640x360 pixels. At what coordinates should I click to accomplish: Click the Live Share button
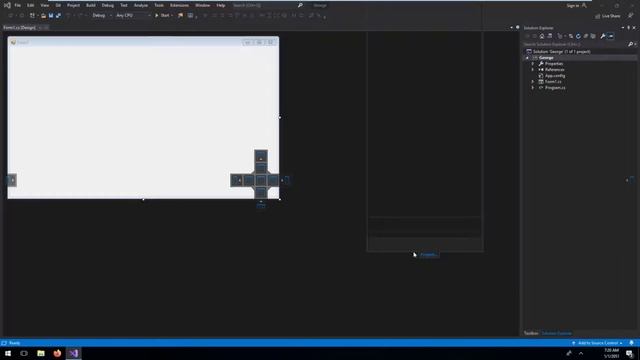608,16
